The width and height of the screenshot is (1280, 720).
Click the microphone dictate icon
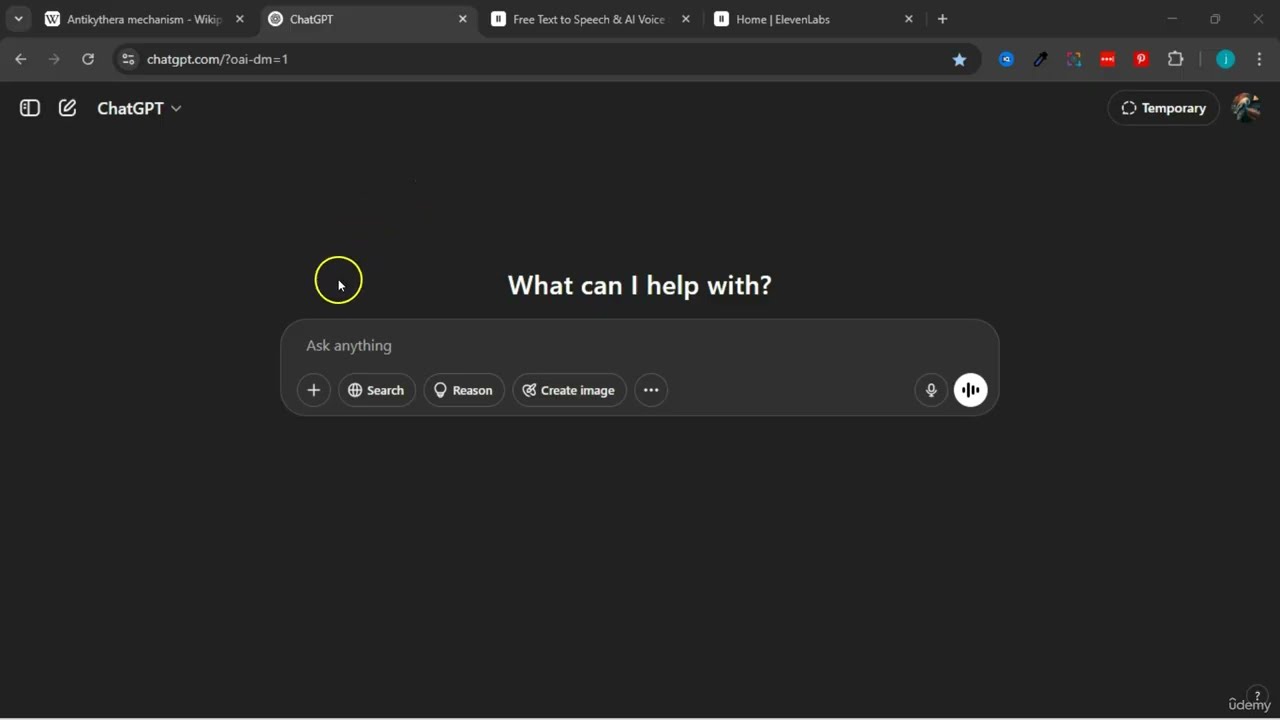[931, 390]
